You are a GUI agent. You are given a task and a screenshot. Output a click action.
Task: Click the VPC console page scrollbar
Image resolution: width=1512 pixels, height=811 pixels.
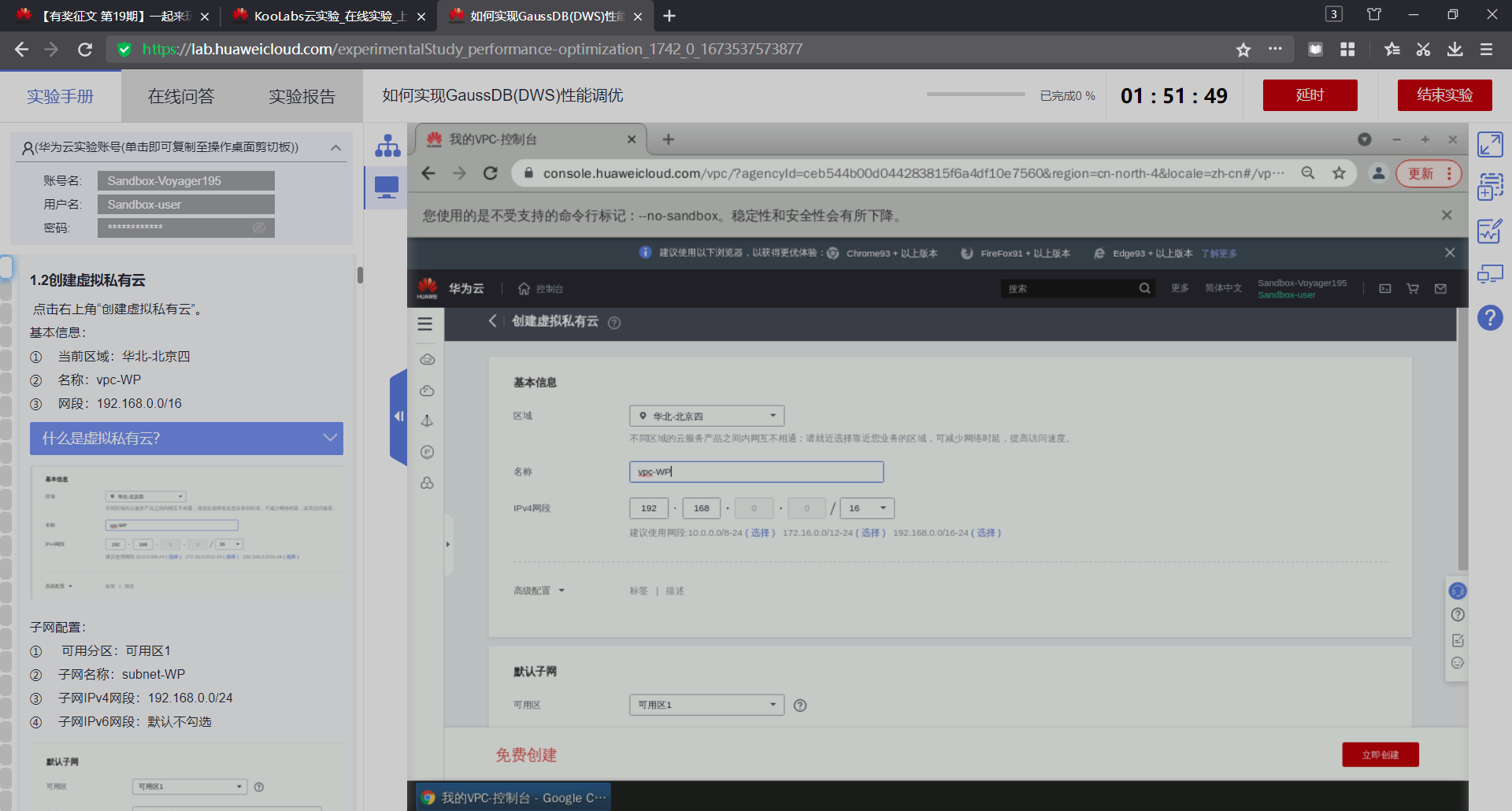(1463, 439)
